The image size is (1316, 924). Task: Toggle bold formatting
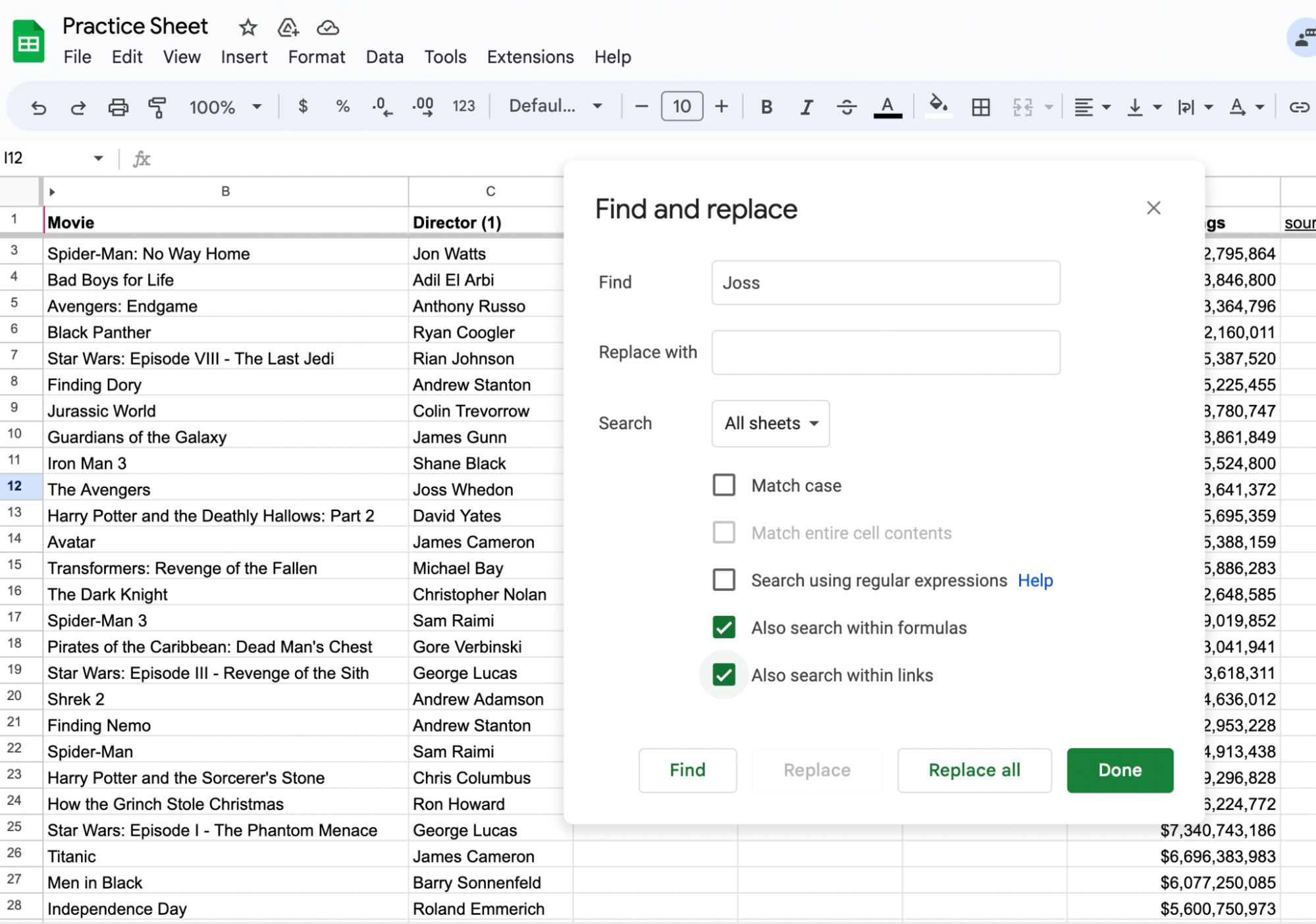(x=766, y=107)
